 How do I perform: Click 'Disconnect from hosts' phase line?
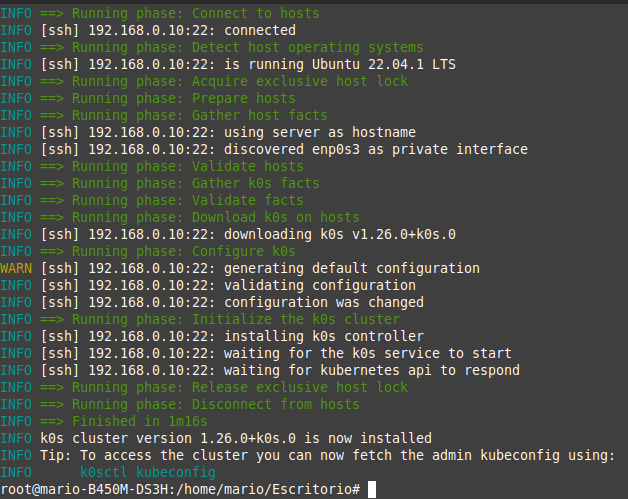180,404
